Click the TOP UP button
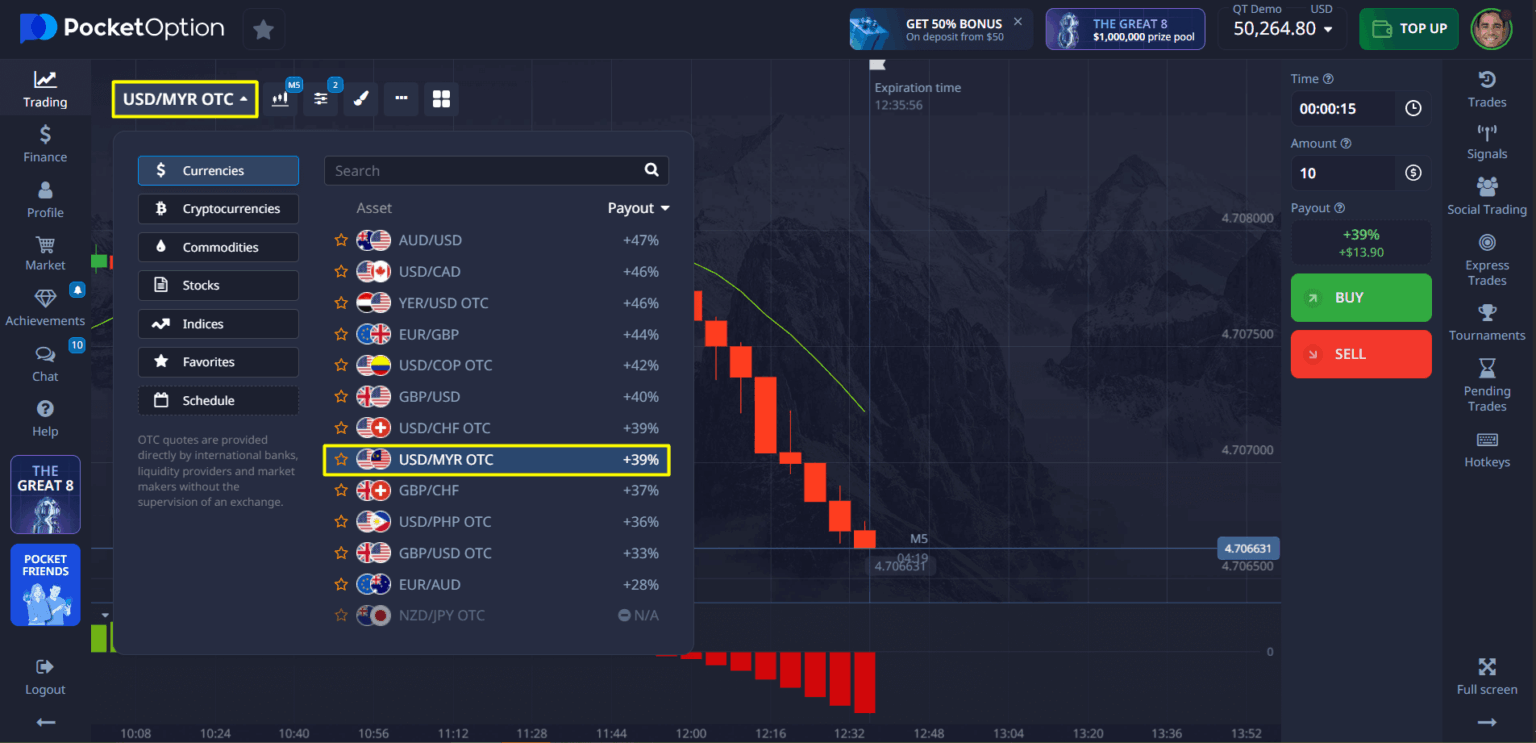 (x=1408, y=29)
